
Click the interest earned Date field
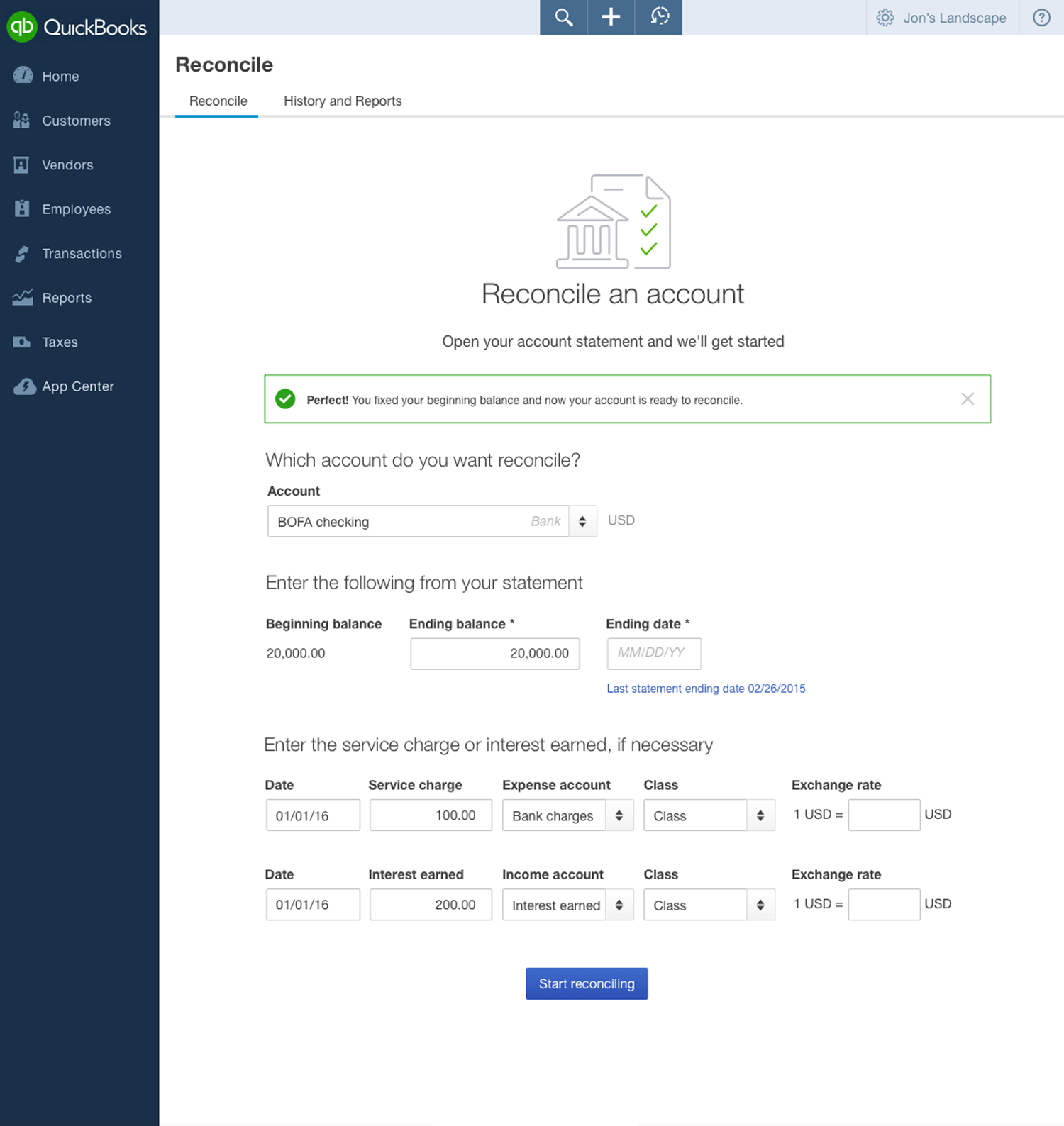point(313,905)
